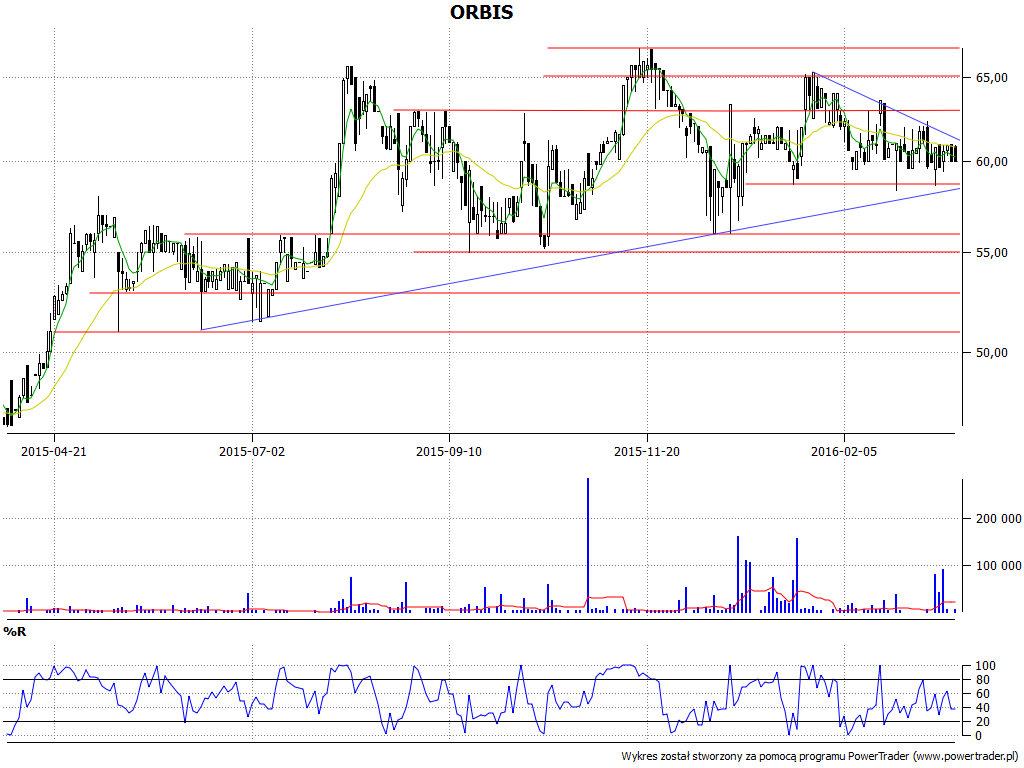The width and height of the screenshot is (1024, 768).
Task: Click the 200 000 volume axis label
Action: pyautogui.click(x=999, y=519)
